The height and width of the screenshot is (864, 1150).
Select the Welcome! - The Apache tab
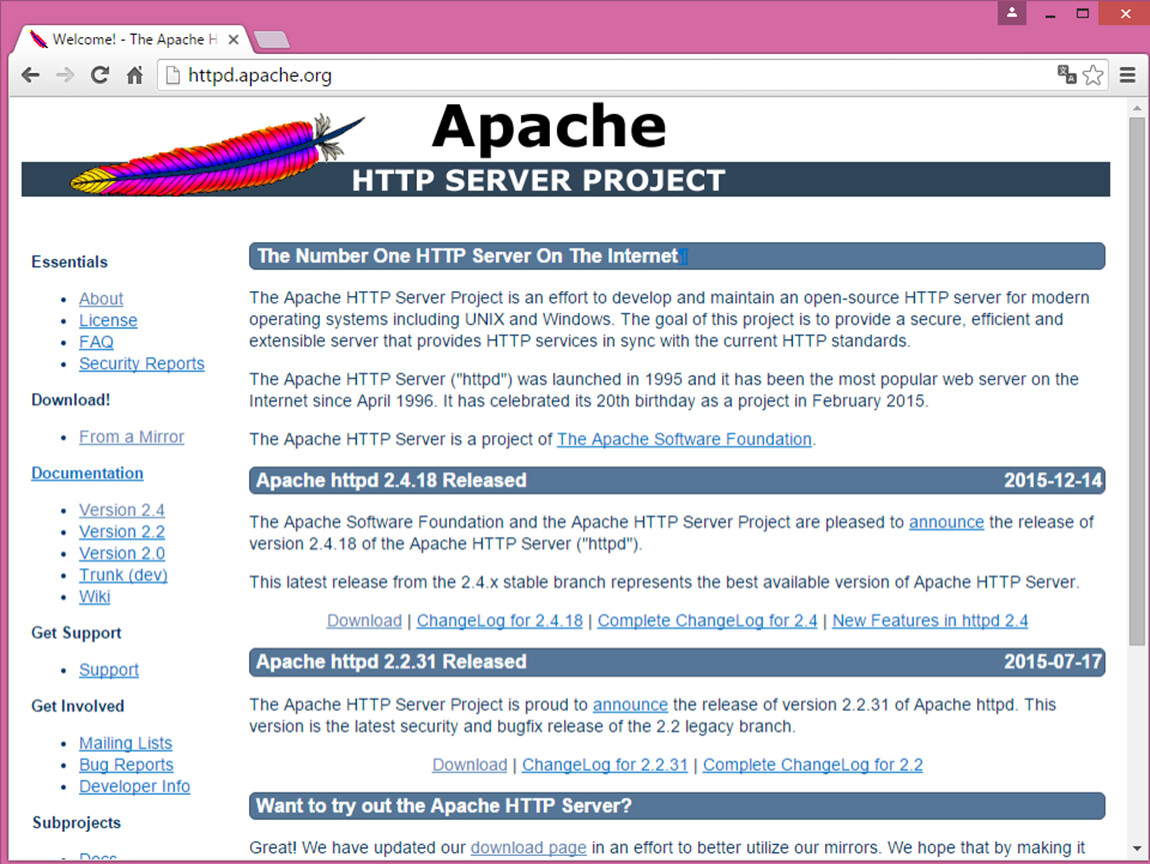(130, 40)
